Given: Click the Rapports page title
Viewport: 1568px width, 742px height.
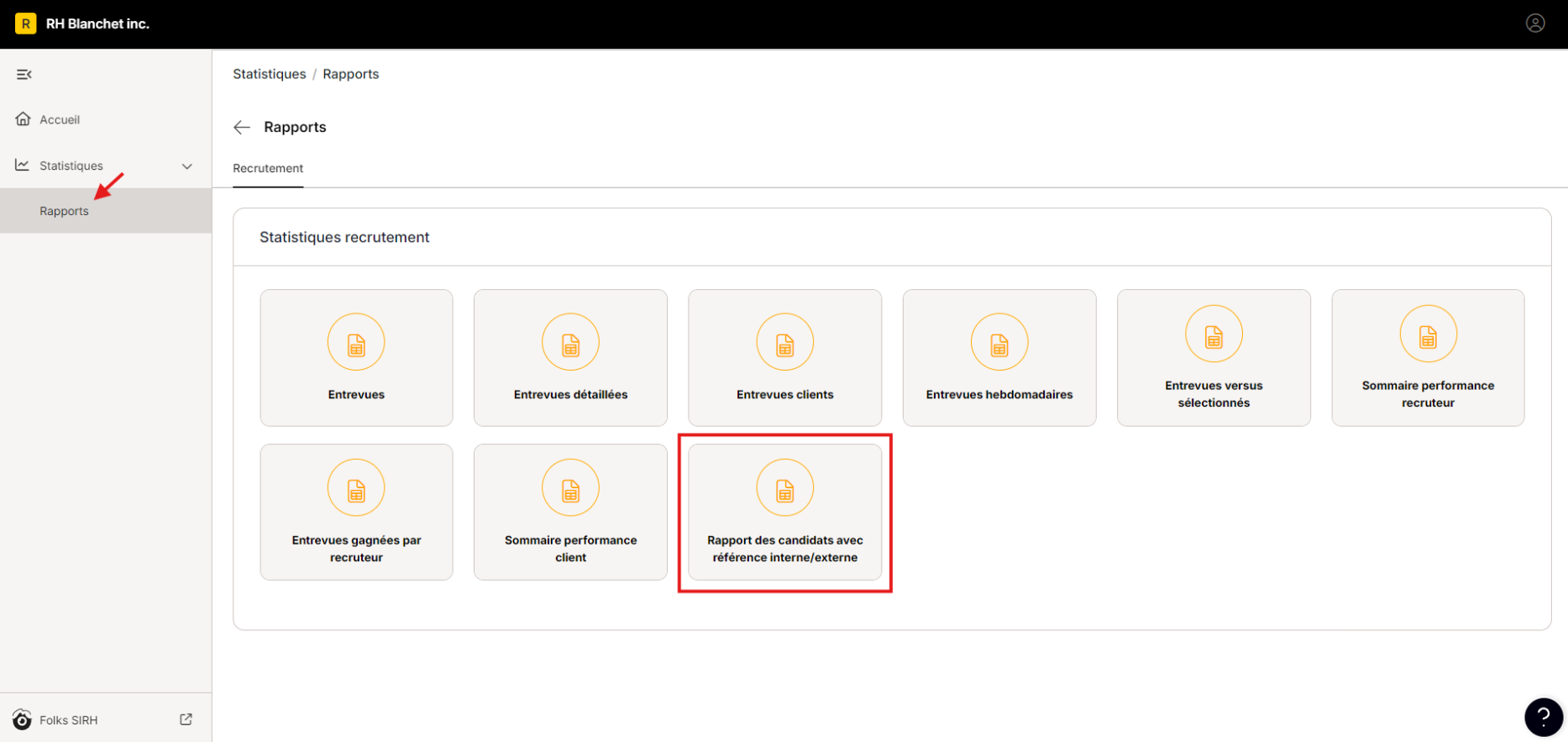Looking at the screenshot, I should [295, 127].
